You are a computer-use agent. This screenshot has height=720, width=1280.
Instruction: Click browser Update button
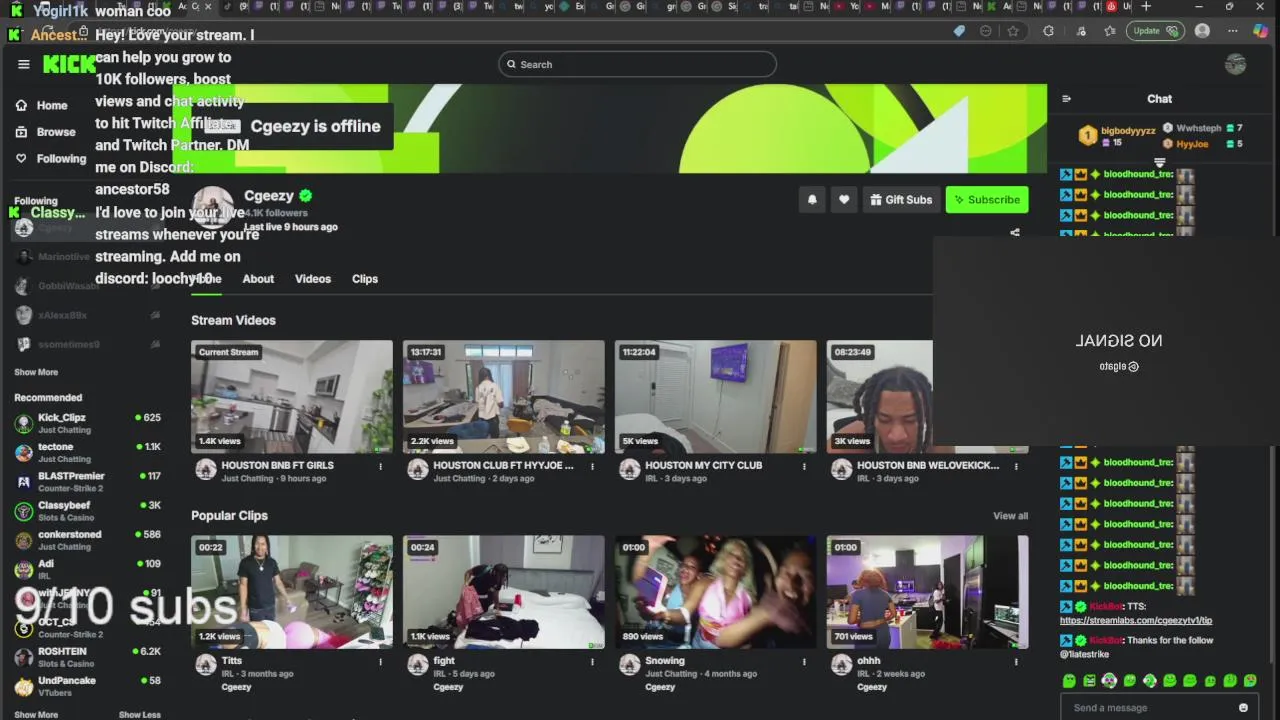point(1155,31)
